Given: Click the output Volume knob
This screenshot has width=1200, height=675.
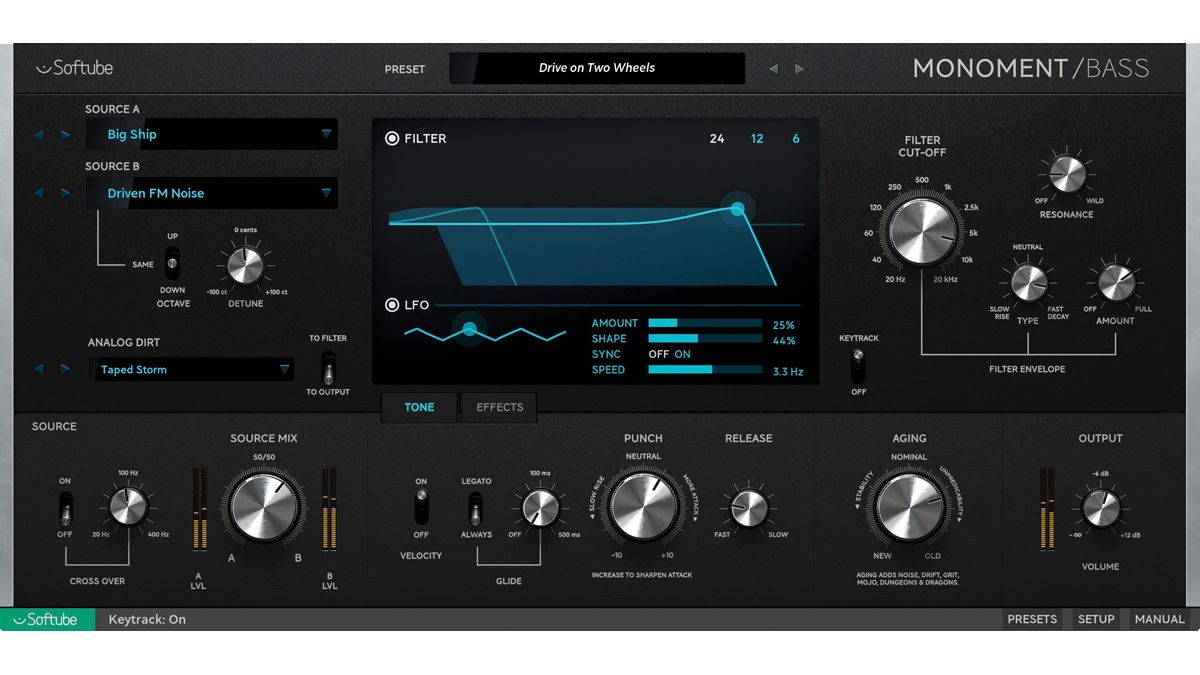Looking at the screenshot, I should (x=1100, y=509).
